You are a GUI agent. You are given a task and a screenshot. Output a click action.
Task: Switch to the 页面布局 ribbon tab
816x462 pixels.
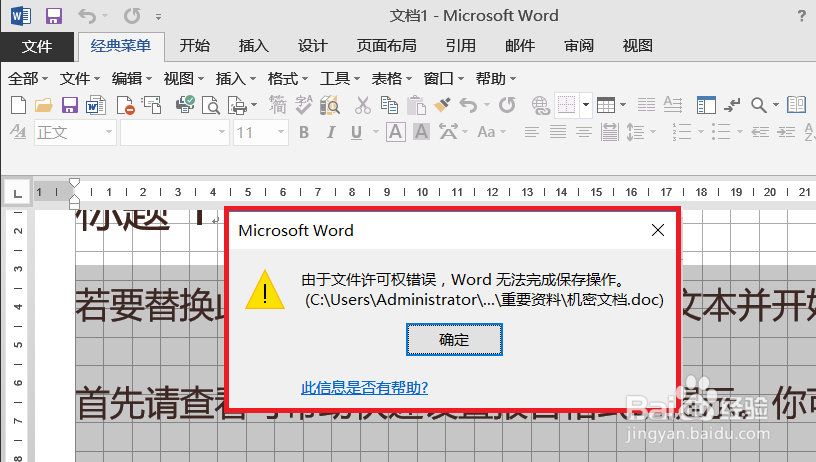(x=386, y=46)
